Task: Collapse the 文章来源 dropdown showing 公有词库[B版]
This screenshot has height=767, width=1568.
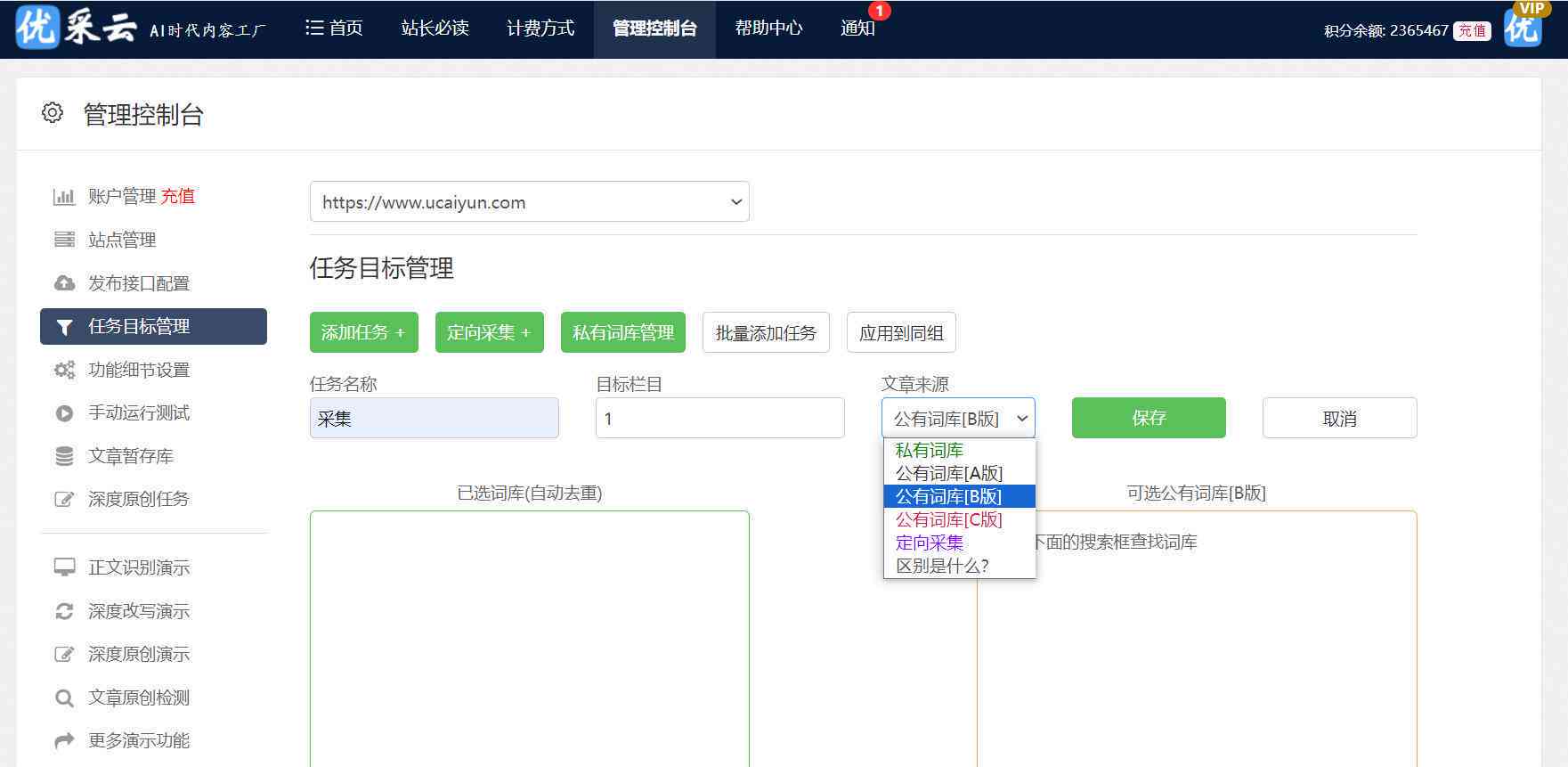Action: click(958, 418)
